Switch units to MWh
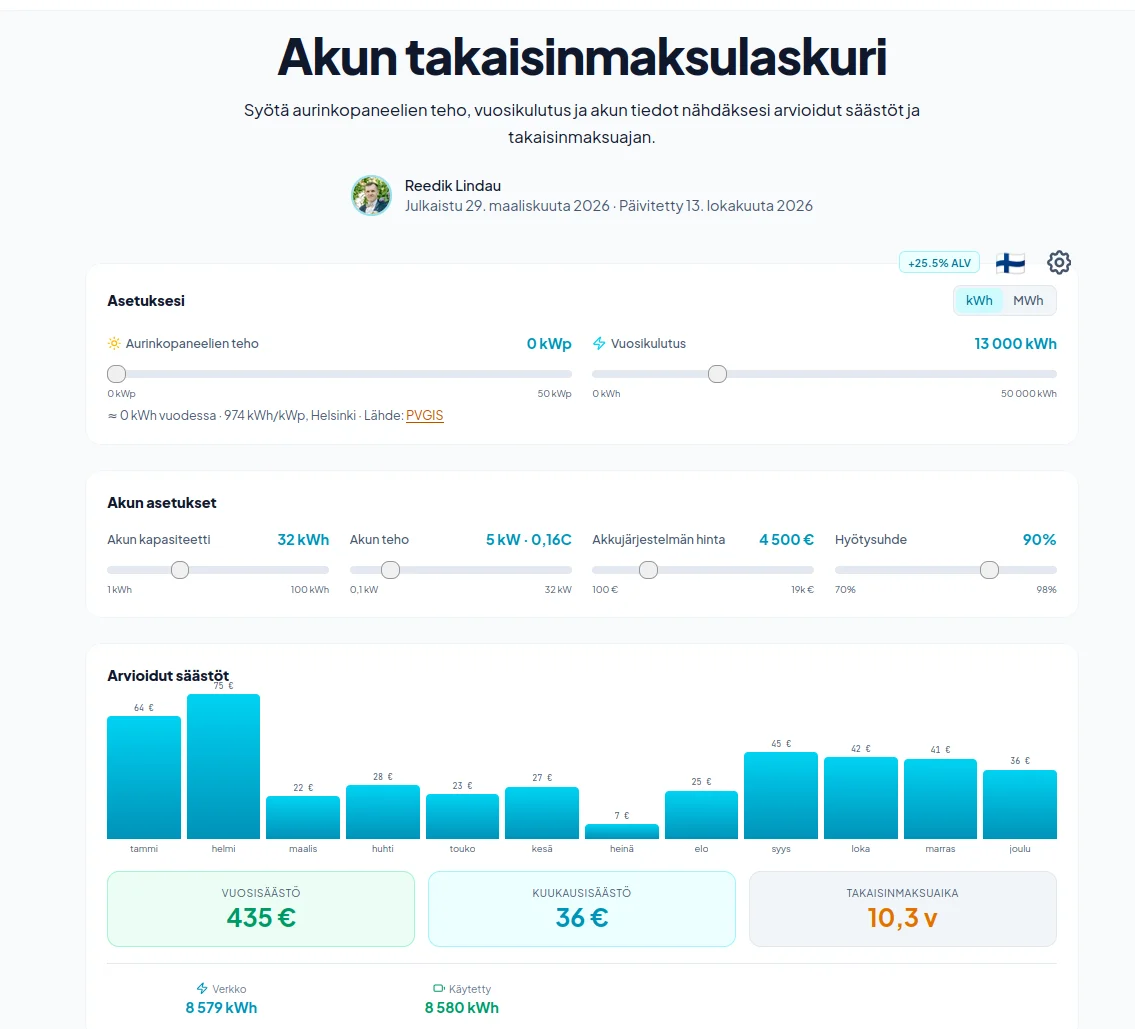The height and width of the screenshot is (1029, 1135). [1028, 300]
